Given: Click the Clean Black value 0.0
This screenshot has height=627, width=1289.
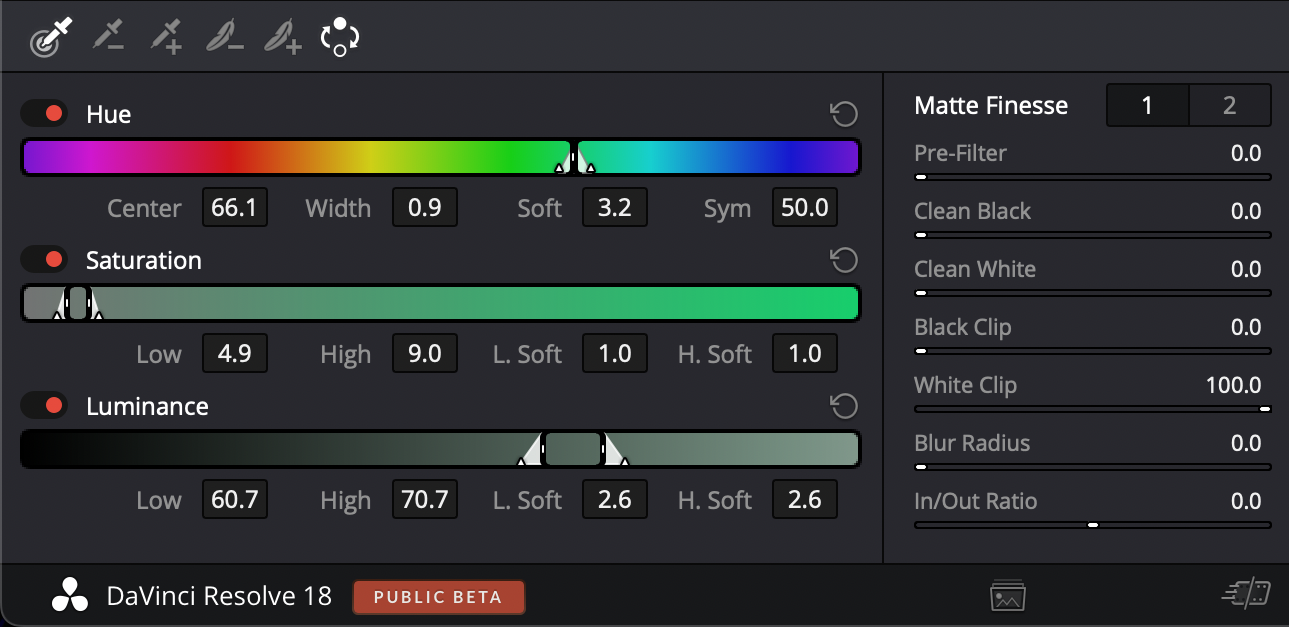Looking at the screenshot, I should tap(1246, 211).
